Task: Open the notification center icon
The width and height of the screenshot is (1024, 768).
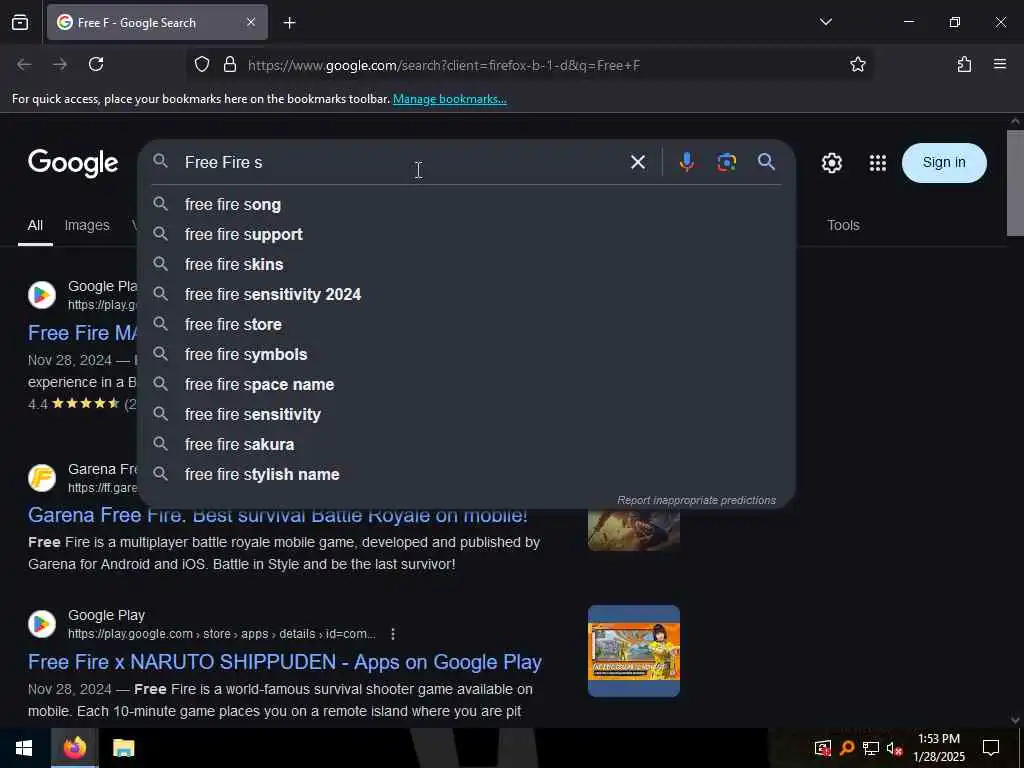Action: pos(991,748)
